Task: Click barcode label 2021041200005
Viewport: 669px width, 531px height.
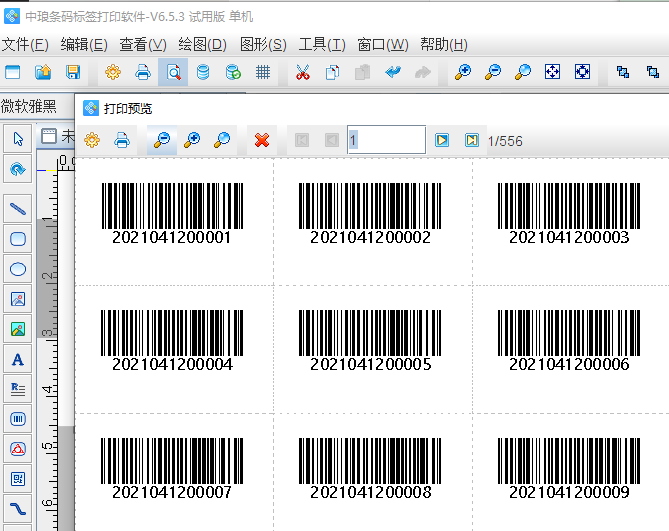Action: click(x=370, y=340)
